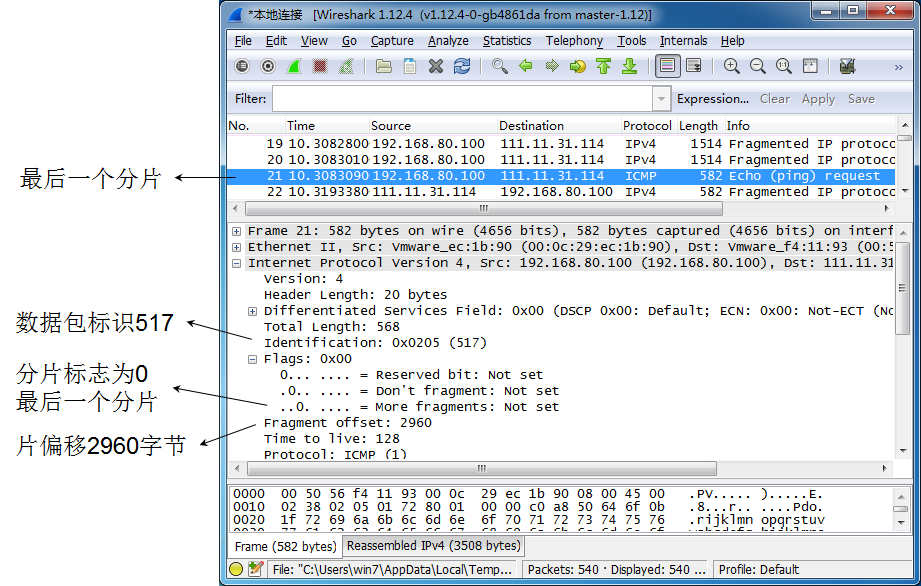Click the Clear filter button
The width and height of the screenshot is (921, 586).
point(775,99)
